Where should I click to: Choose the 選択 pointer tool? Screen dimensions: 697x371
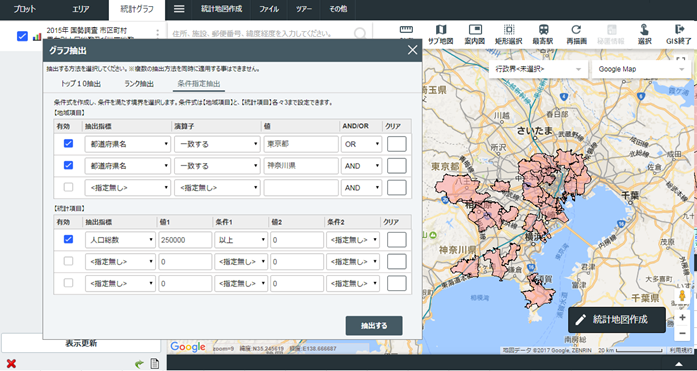click(x=644, y=35)
